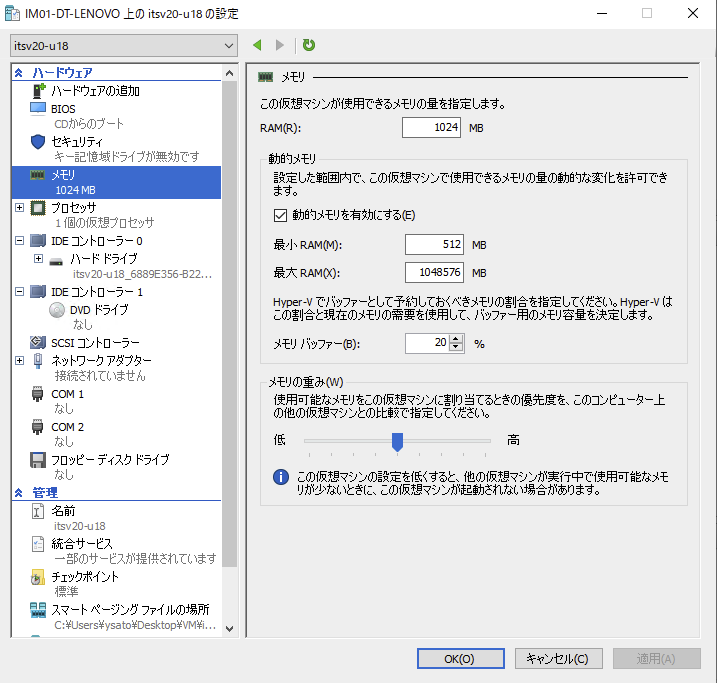Select the BIOS monitor icon

[x=38, y=108]
